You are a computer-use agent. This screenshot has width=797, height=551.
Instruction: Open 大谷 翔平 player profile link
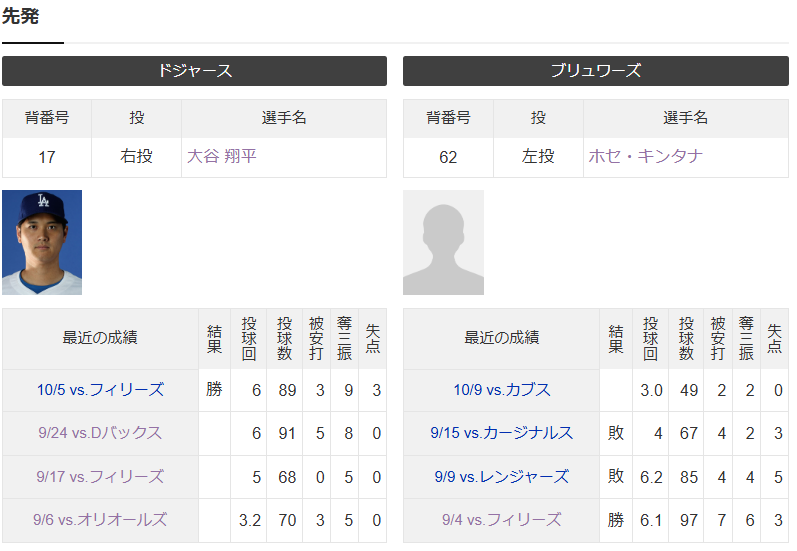pos(221,157)
